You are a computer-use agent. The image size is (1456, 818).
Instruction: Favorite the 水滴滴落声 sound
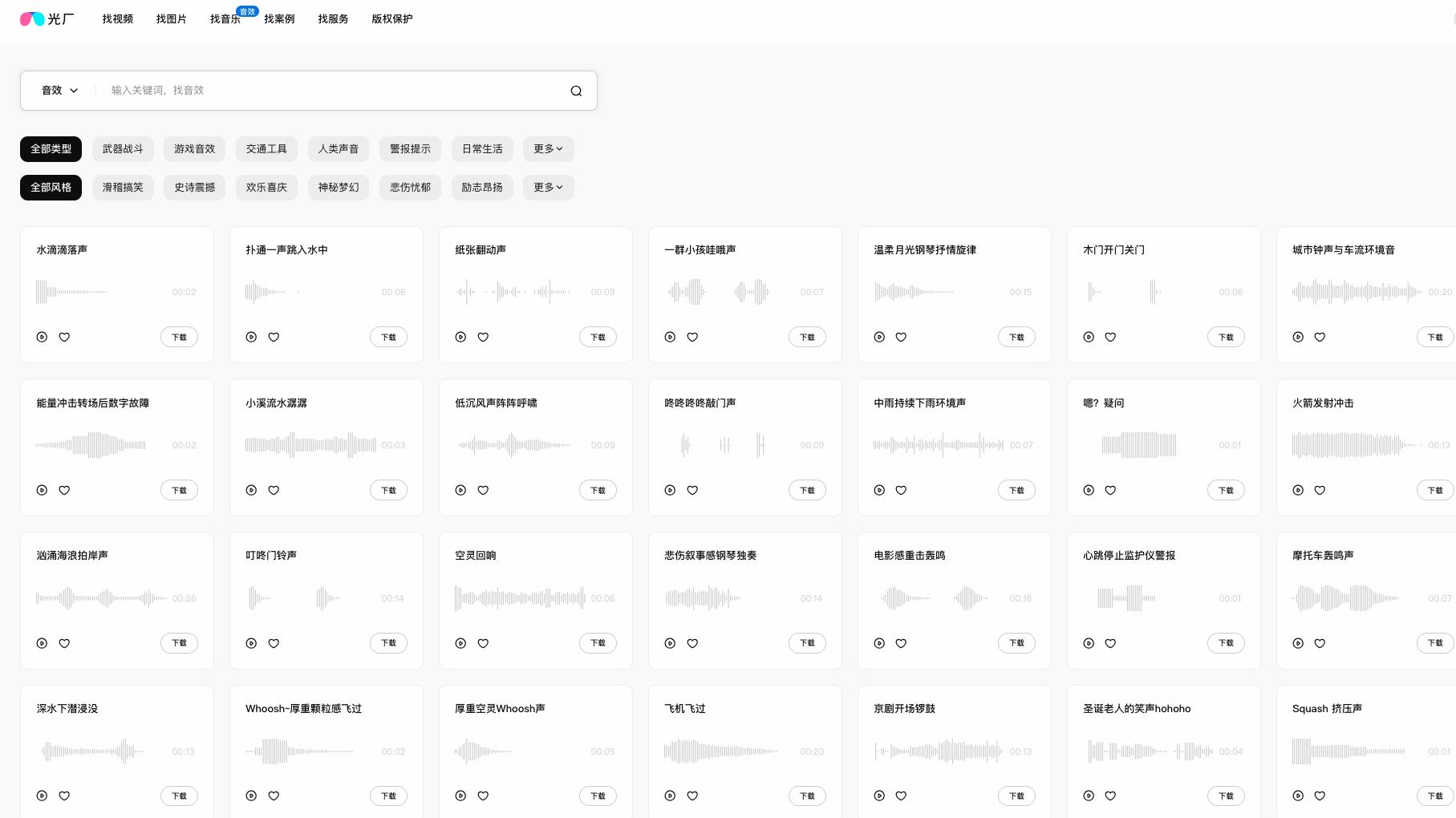click(x=64, y=337)
